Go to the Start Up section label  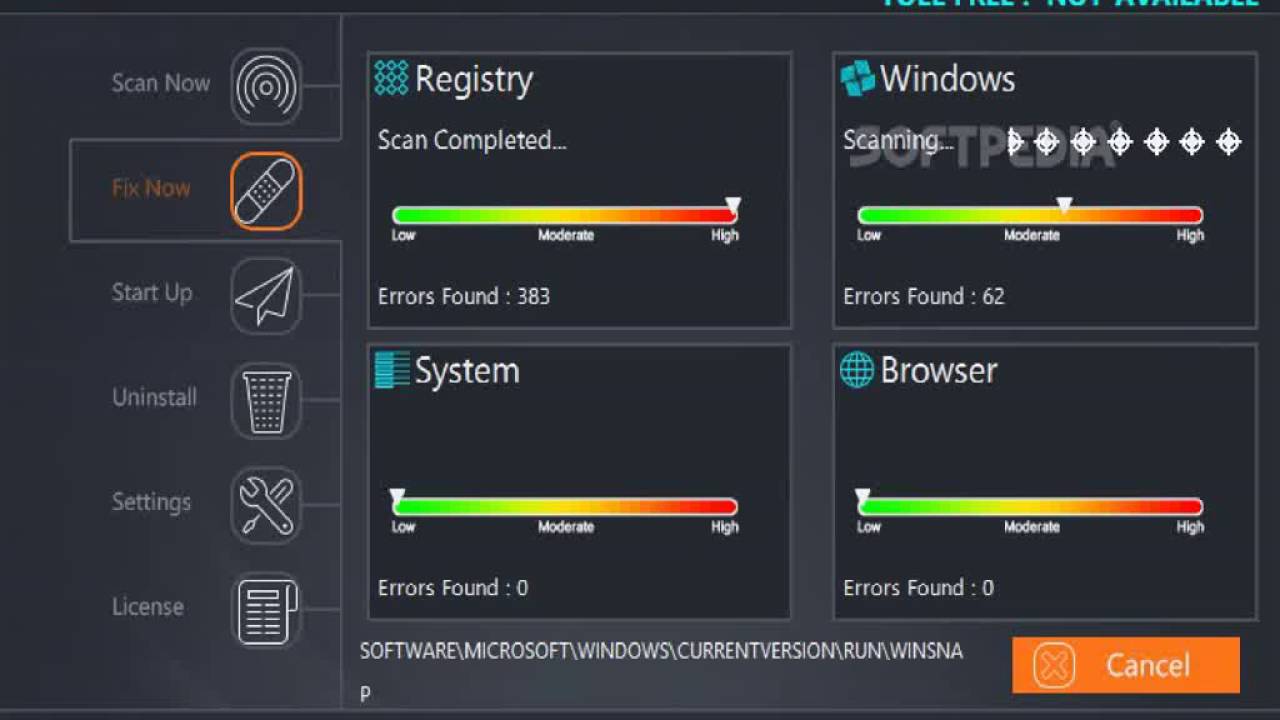152,293
